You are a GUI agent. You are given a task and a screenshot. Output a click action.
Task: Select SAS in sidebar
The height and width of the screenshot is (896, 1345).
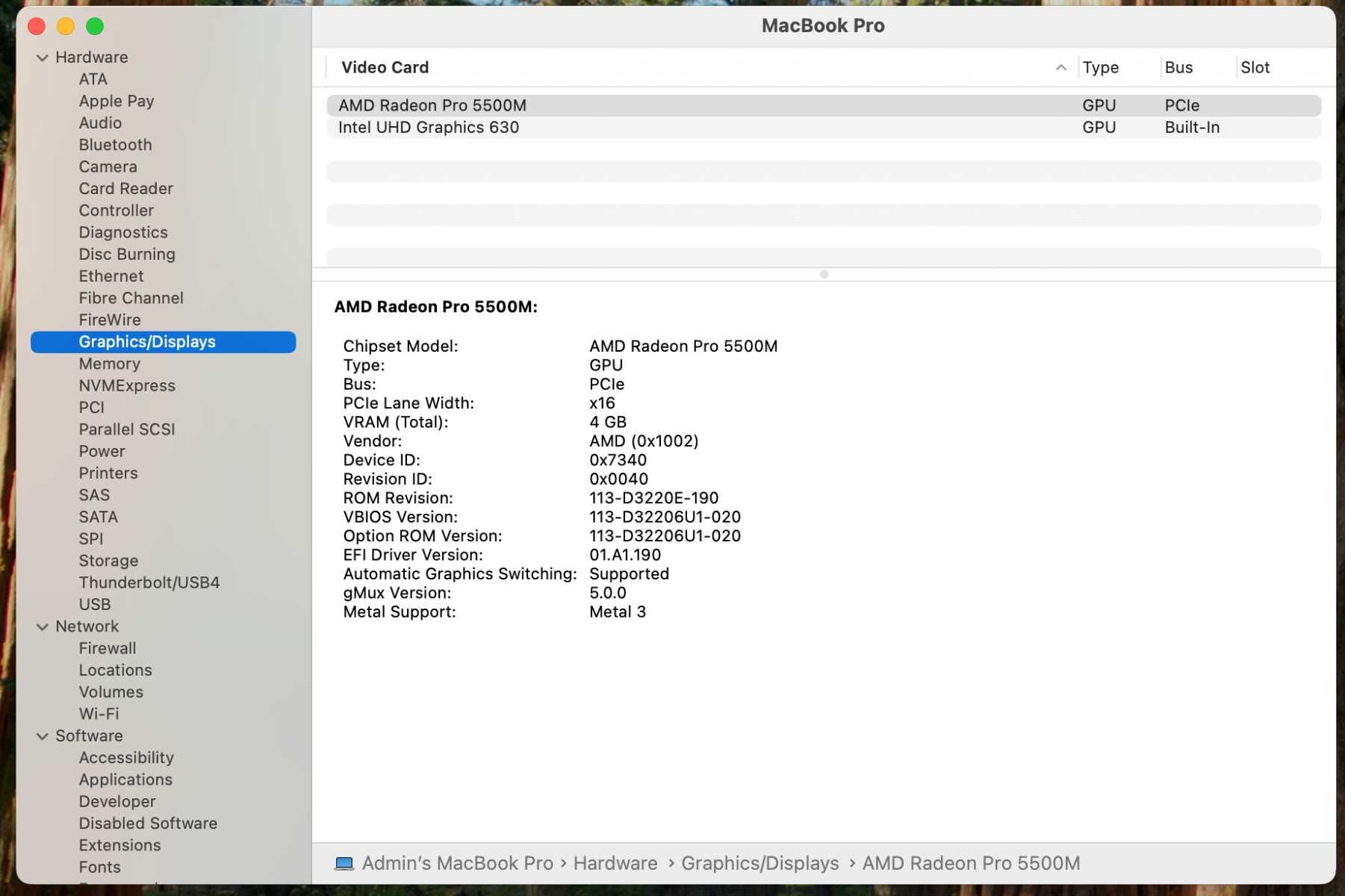click(x=94, y=495)
